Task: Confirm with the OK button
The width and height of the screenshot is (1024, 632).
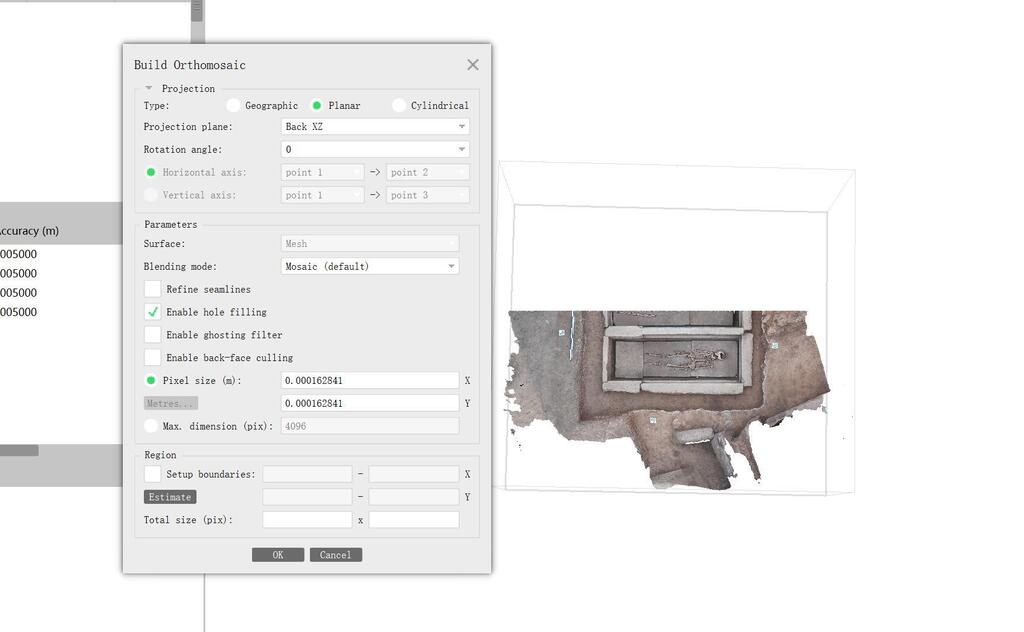Action: 277,555
